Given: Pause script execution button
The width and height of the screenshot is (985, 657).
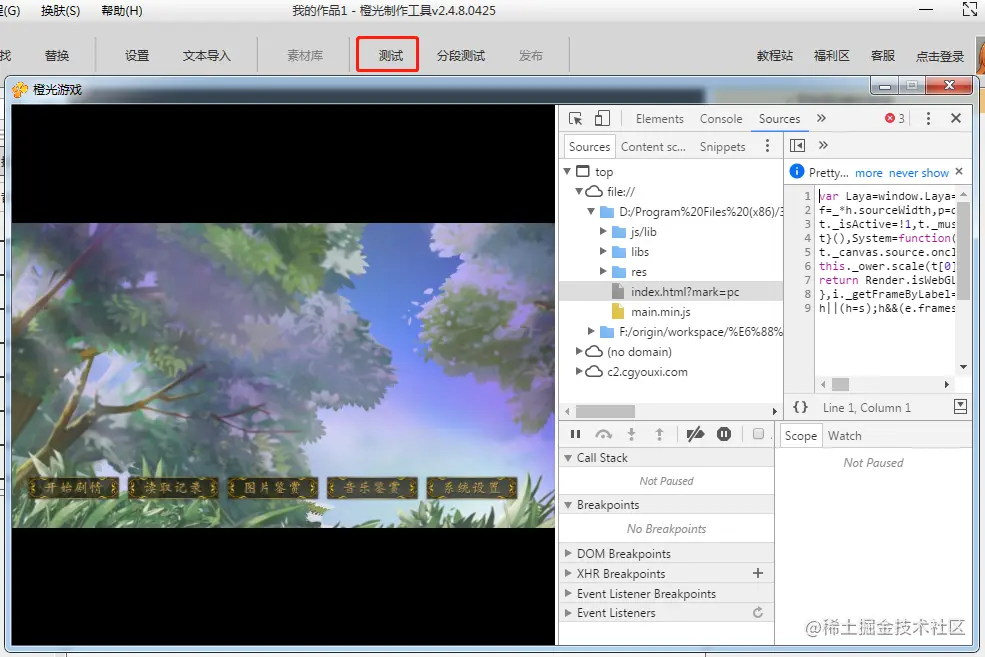Looking at the screenshot, I should coord(575,434).
